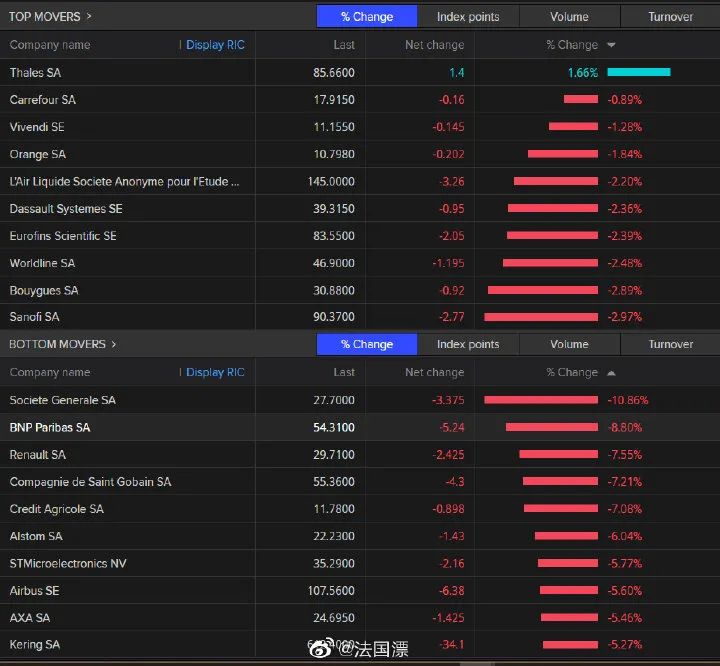Switch Bottom Movers to the Index points tab

click(x=467, y=344)
